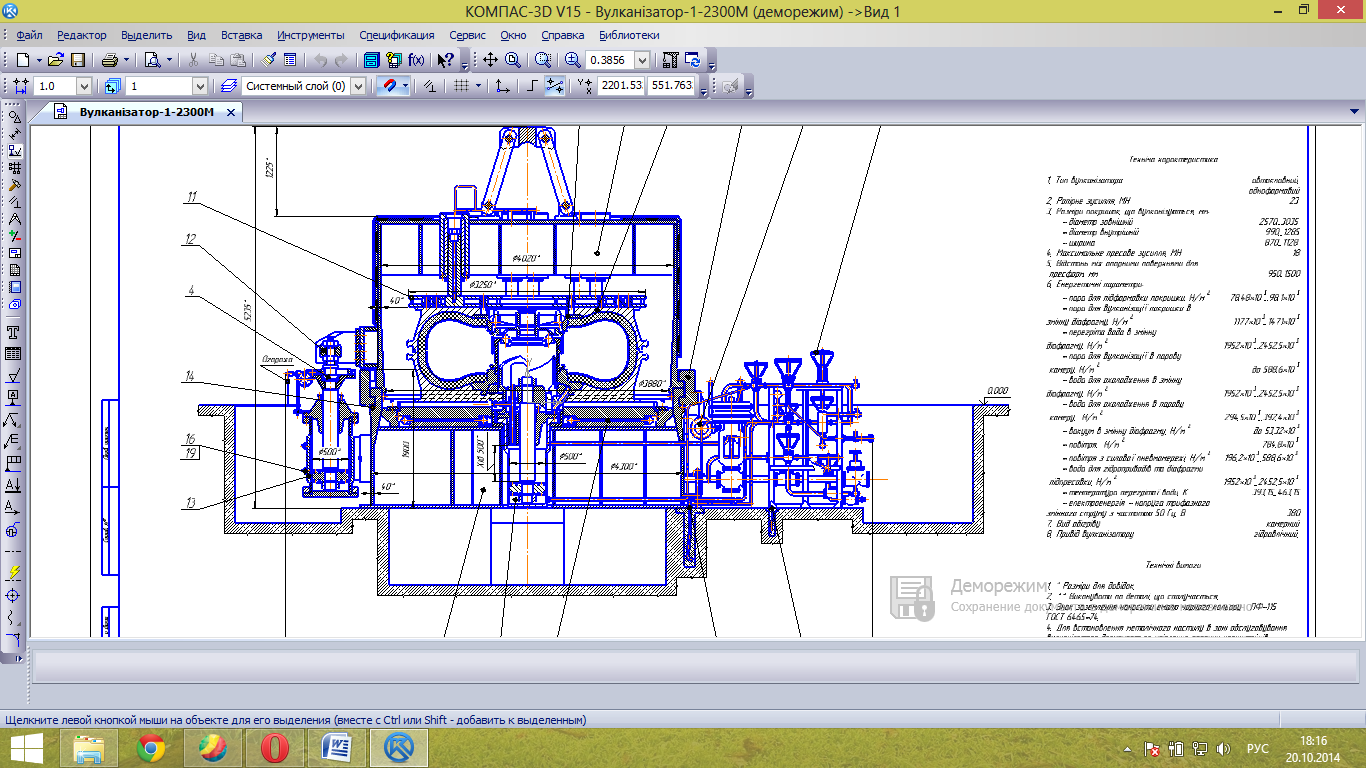Undo the last action
Screen dimensions: 1366x768
[x=320, y=60]
